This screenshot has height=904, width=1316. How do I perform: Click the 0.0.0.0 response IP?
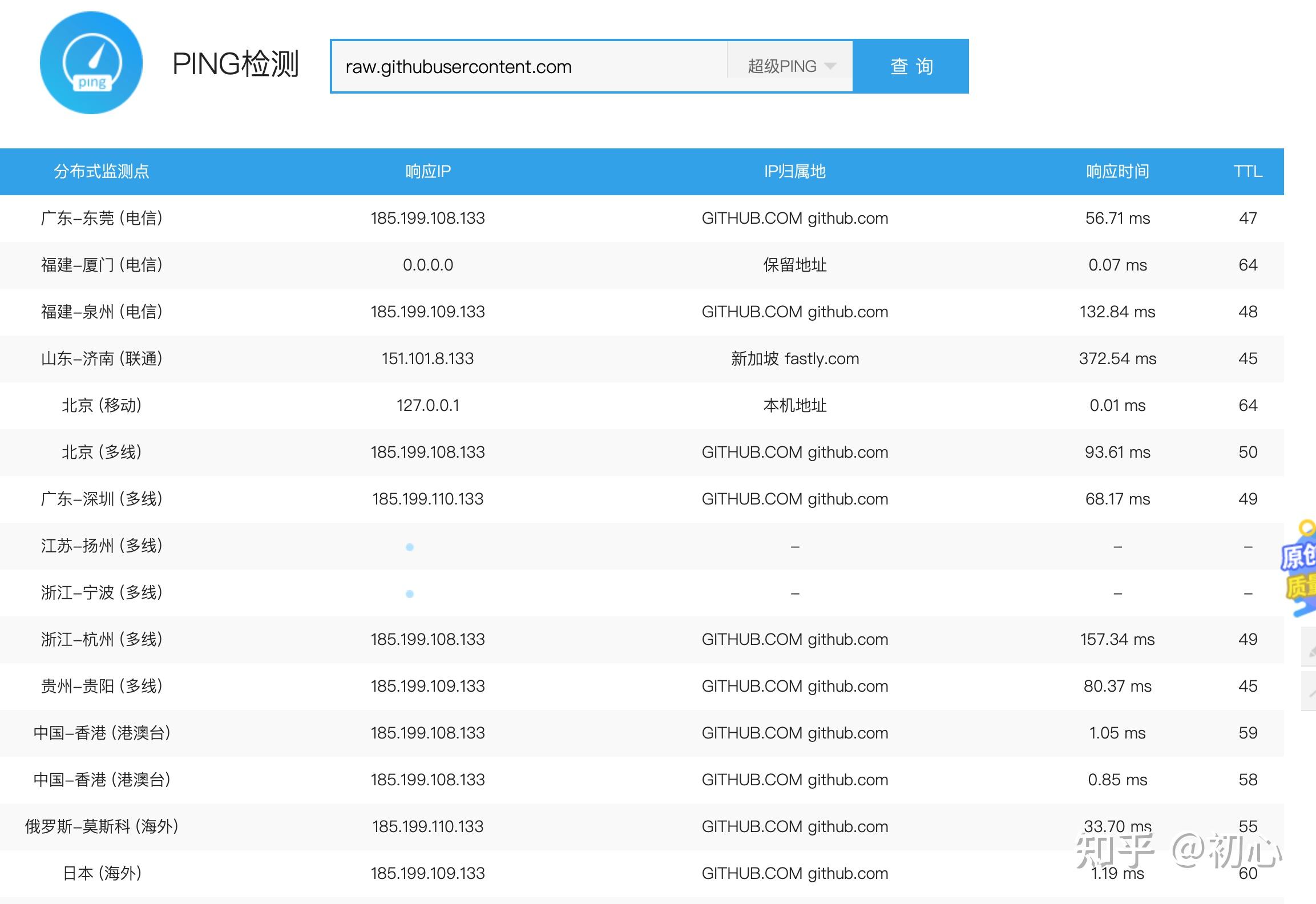tap(428, 265)
